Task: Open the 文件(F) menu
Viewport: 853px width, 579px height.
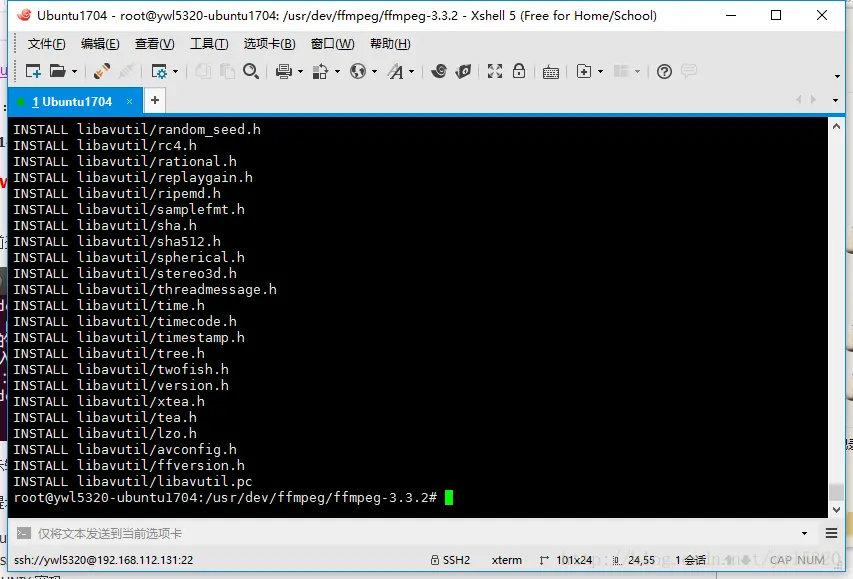Action: tap(46, 44)
